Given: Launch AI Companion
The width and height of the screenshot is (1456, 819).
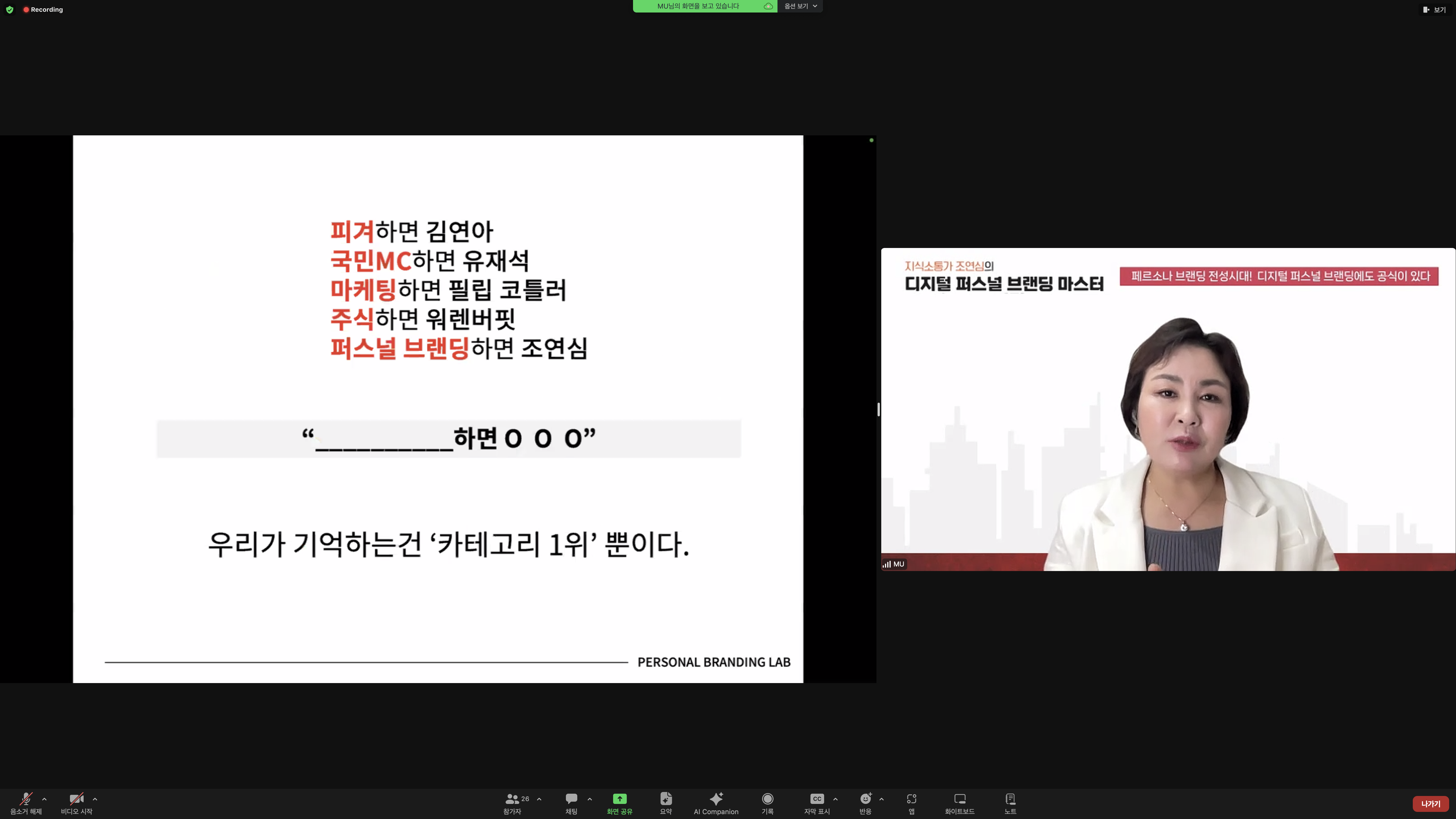Looking at the screenshot, I should click(715, 799).
